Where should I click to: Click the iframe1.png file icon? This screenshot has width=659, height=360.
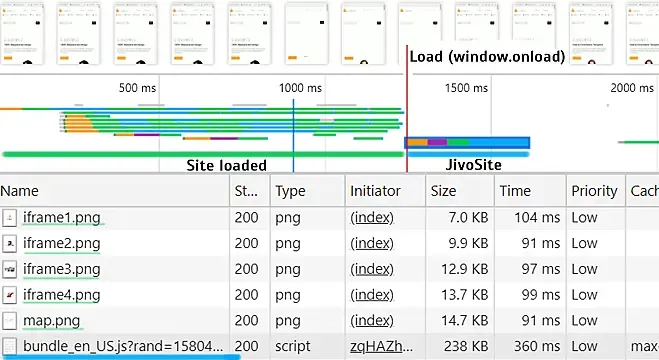pos(9,218)
